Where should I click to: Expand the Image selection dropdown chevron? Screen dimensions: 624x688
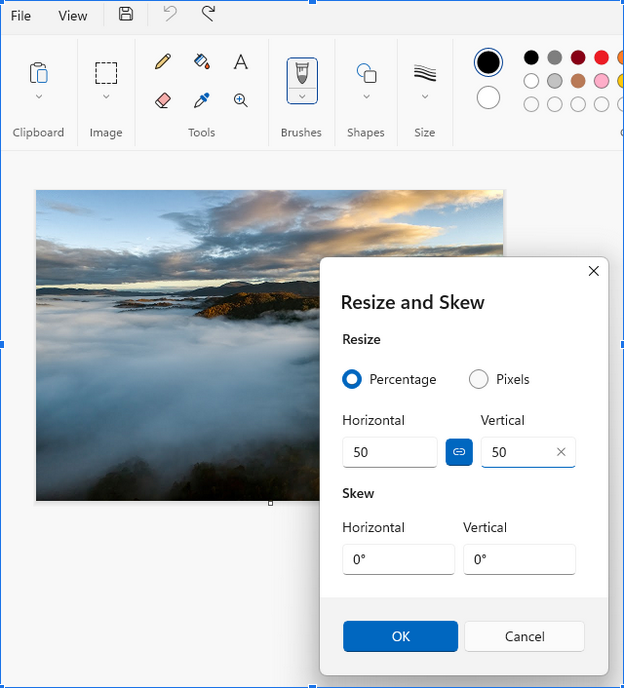click(106, 97)
